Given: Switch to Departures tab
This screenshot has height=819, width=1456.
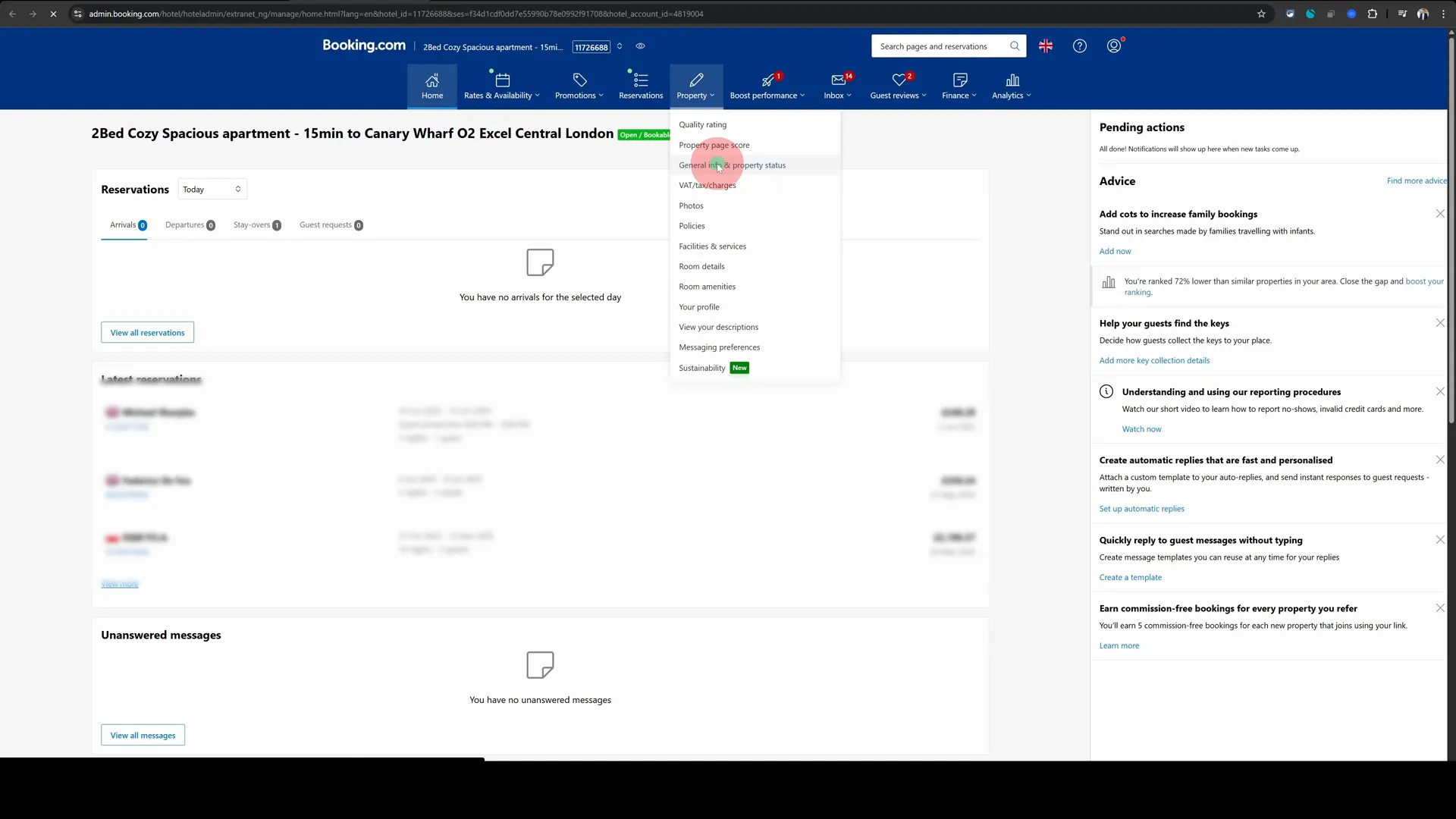Looking at the screenshot, I should click(190, 225).
